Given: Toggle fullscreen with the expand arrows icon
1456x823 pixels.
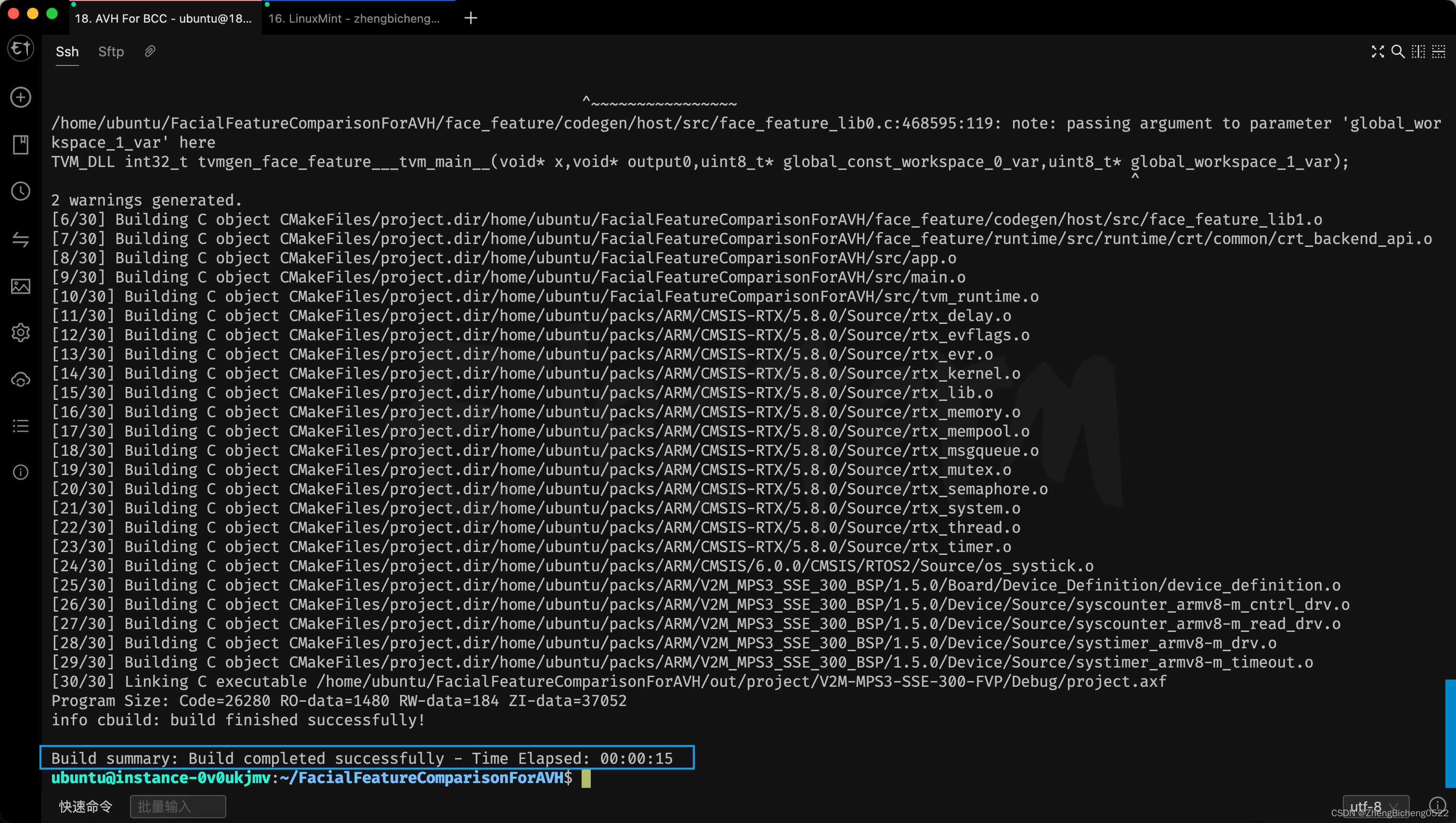Looking at the screenshot, I should point(1378,51).
